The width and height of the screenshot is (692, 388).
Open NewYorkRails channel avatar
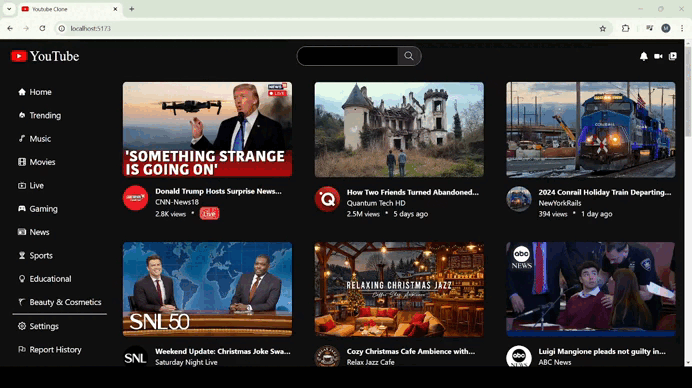[519, 199]
